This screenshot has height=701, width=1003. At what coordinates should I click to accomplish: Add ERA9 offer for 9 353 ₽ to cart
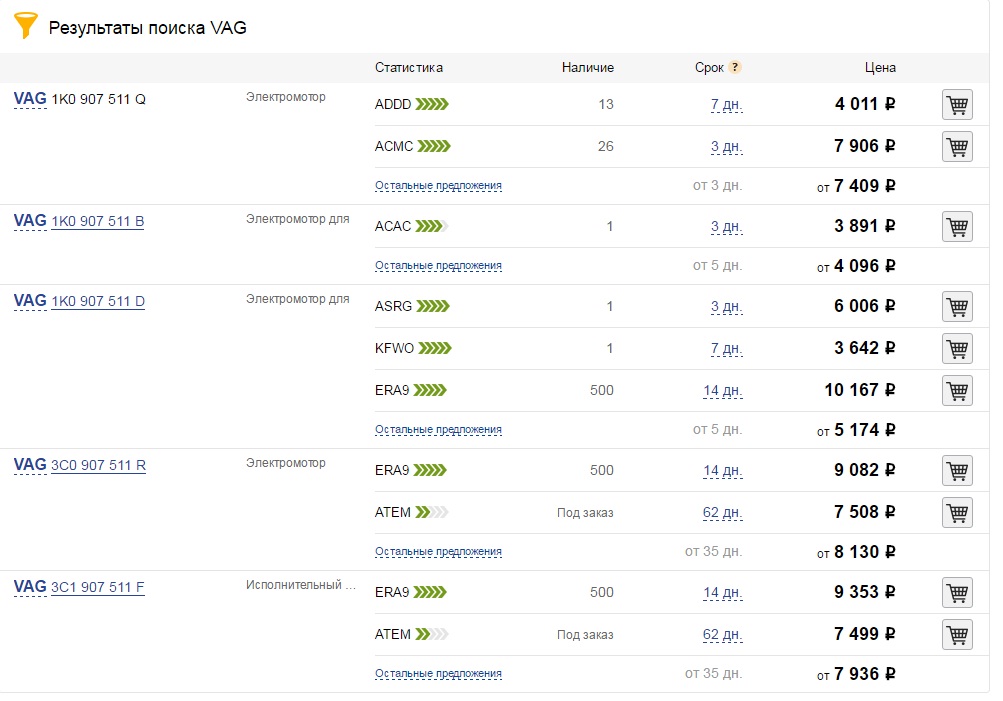[x=957, y=592]
